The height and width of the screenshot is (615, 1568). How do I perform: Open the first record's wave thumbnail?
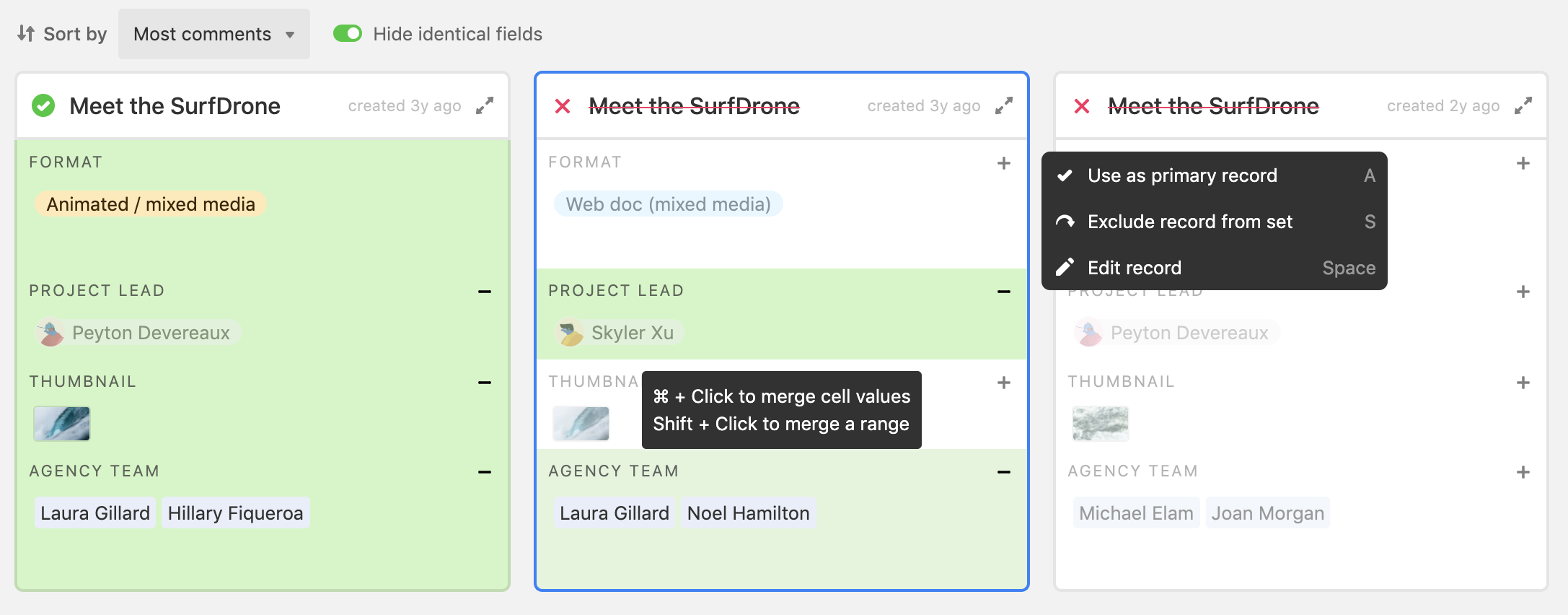[62, 423]
